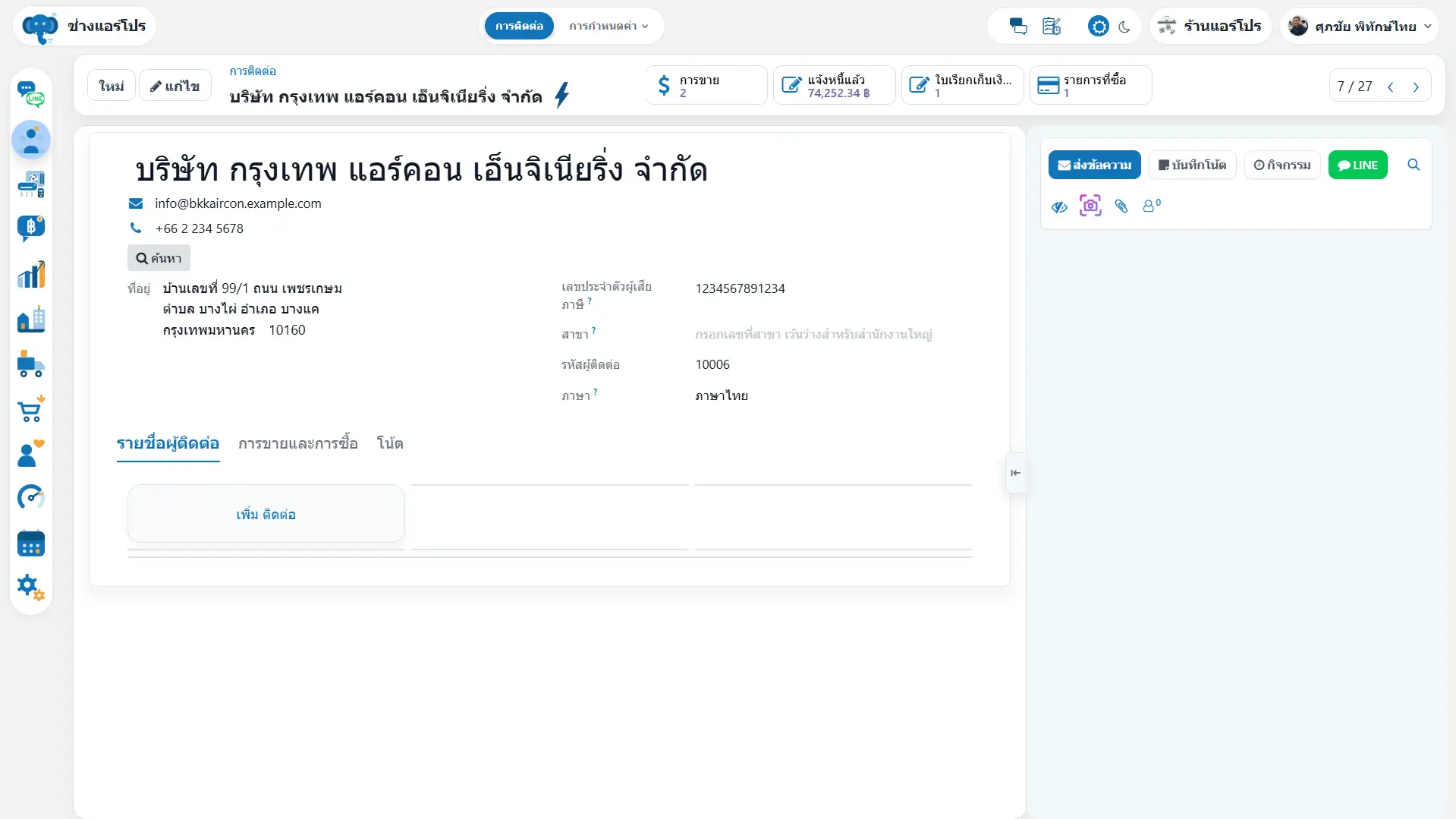Switch to the การขายและการซื้อ tab
1456x819 pixels.
pos(298,443)
